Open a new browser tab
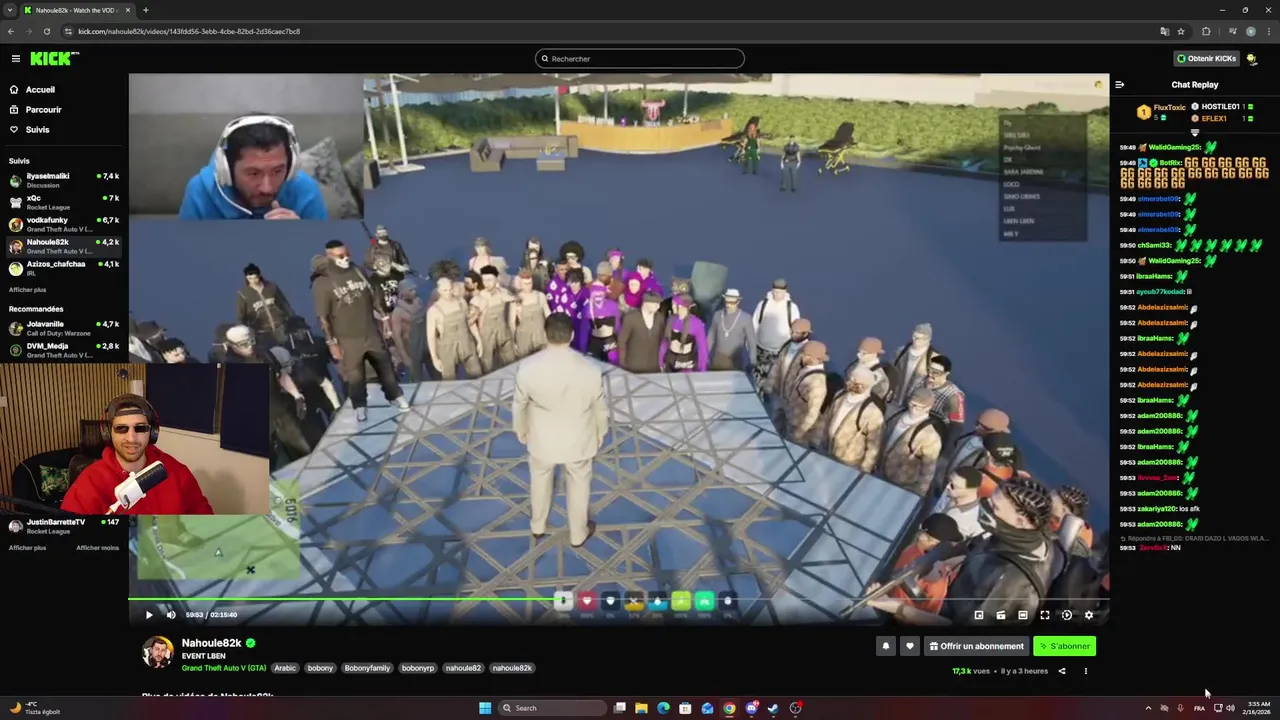Image resolution: width=1280 pixels, height=720 pixels. click(x=146, y=10)
